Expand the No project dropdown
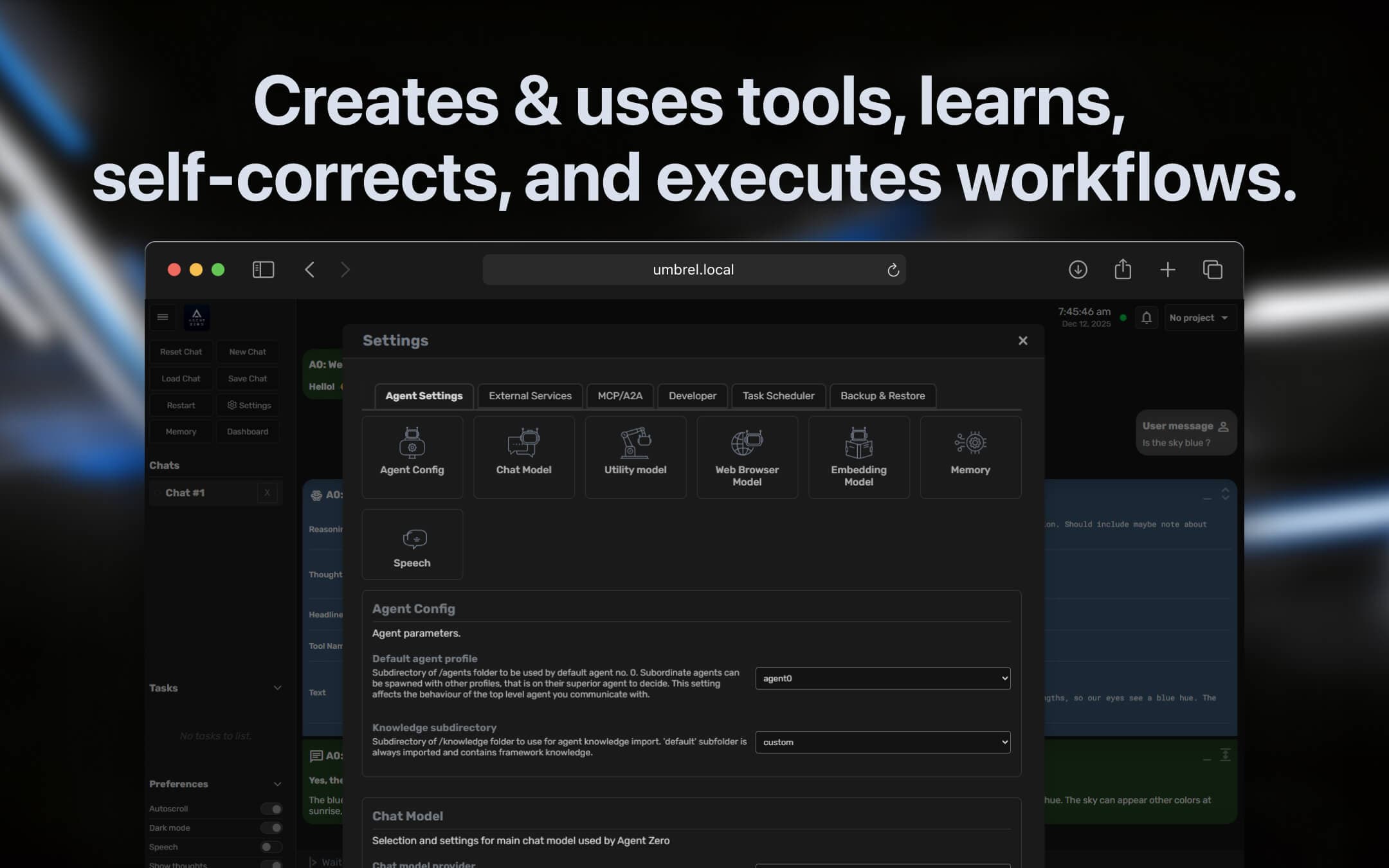Image resolution: width=1389 pixels, height=868 pixels. point(1199,318)
